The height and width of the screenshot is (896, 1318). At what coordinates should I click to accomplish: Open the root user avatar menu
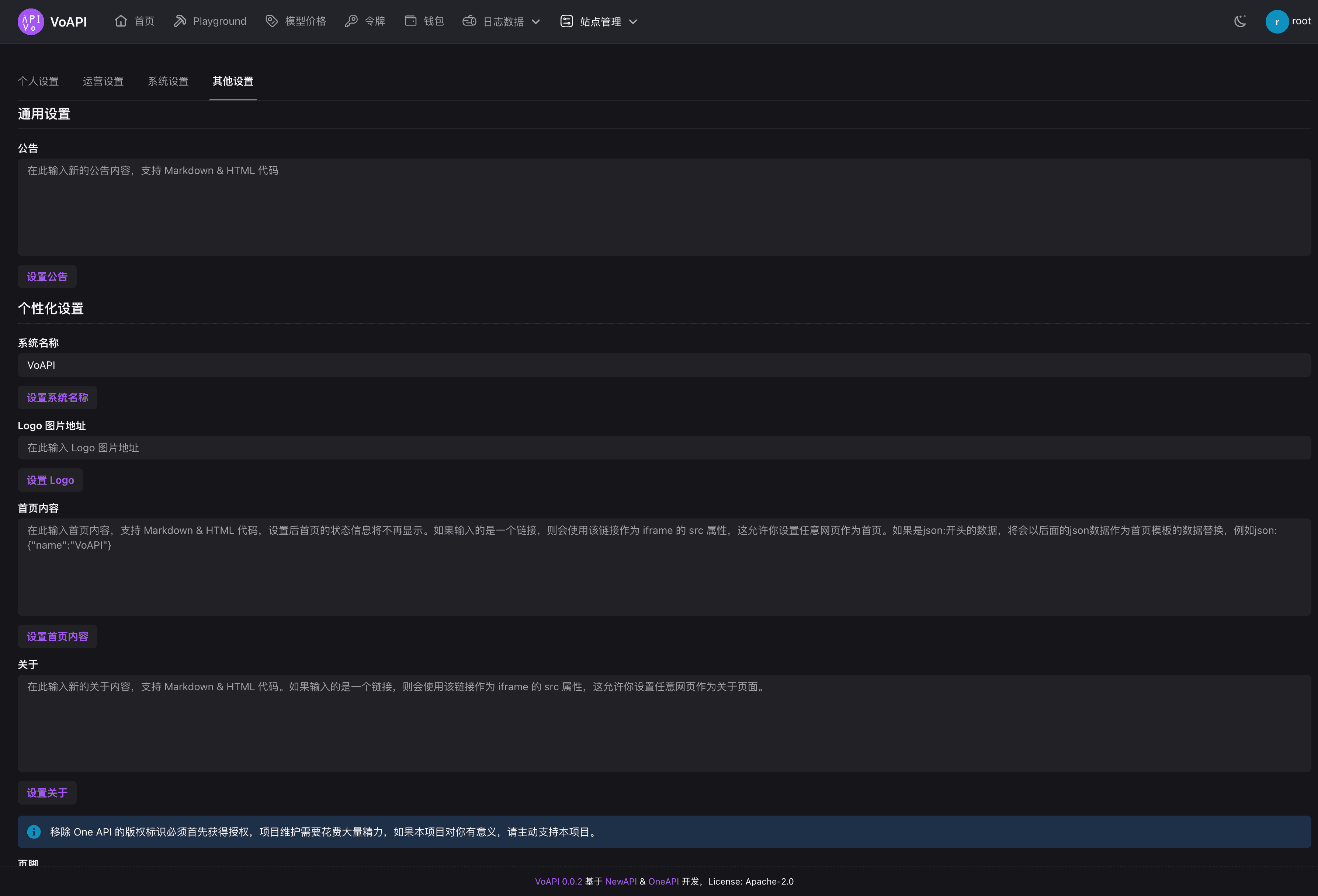[1277, 21]
